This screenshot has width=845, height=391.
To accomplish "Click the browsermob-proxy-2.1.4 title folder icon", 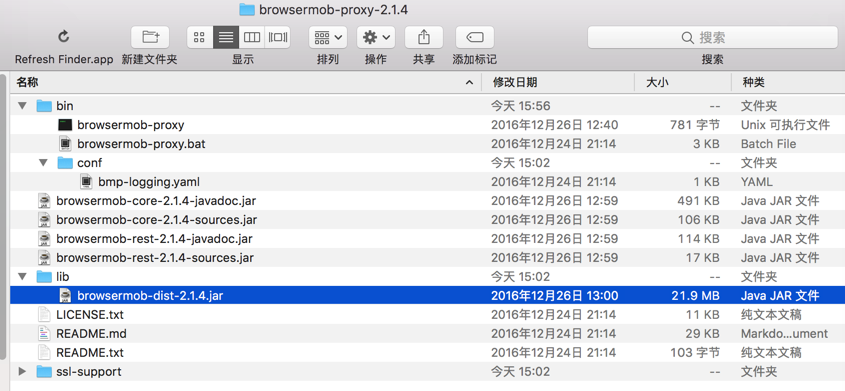I will coord(246,9).
